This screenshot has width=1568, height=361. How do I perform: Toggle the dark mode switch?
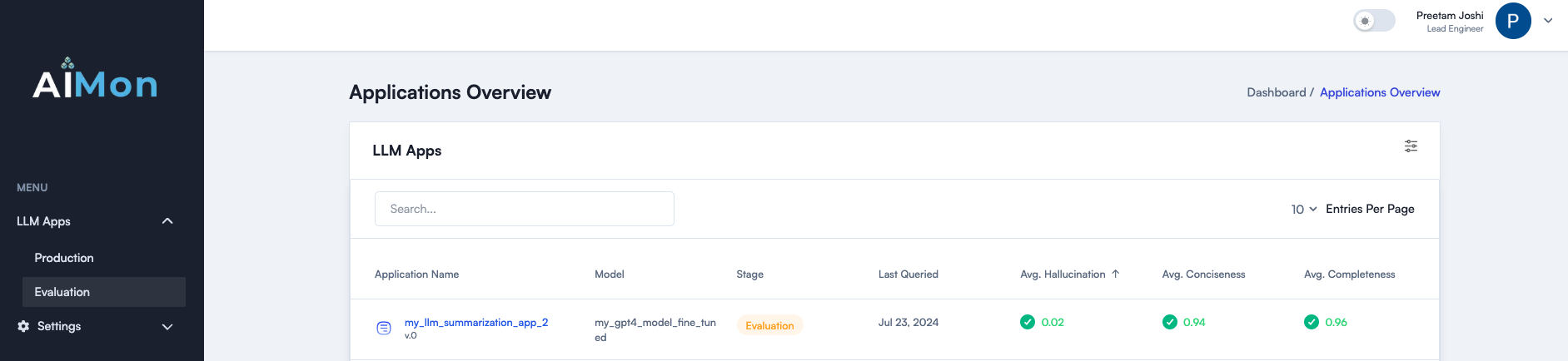tap(1373, 21)
